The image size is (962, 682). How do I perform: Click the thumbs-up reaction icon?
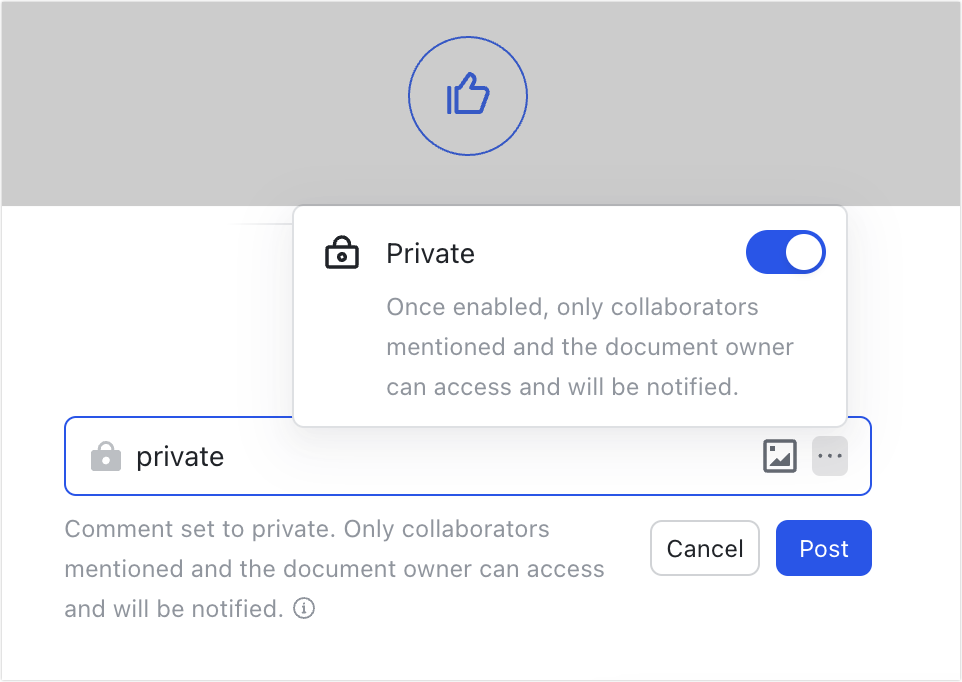point(467,95)
